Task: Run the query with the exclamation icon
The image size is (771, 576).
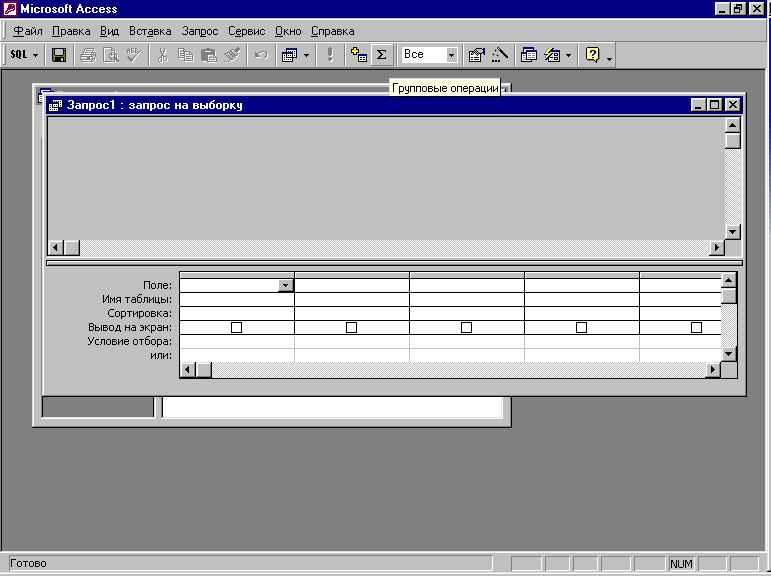Action: [330, 55]
